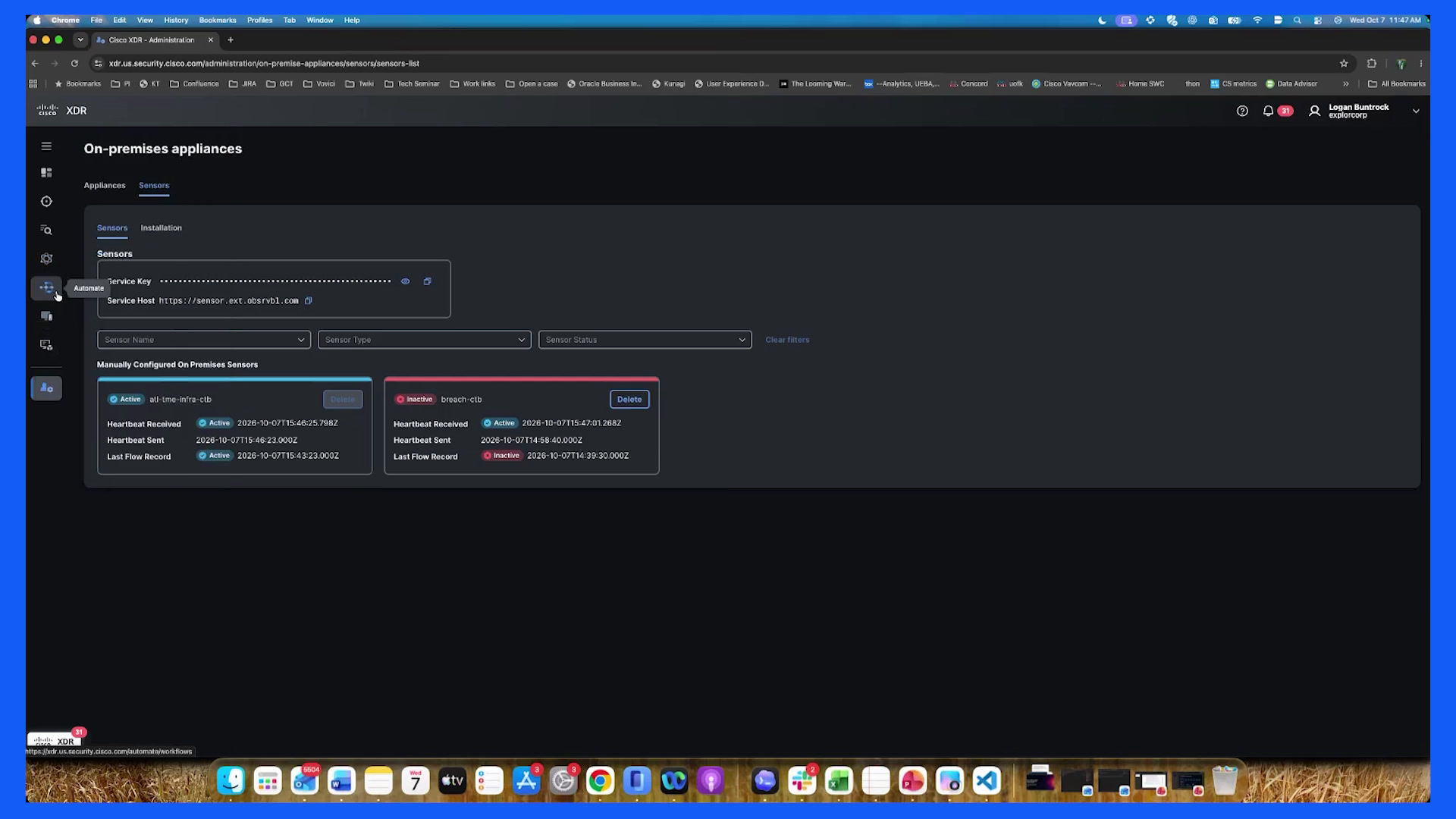
Task: Copy the Service Key to clipboard
Action: pos(427,281)
